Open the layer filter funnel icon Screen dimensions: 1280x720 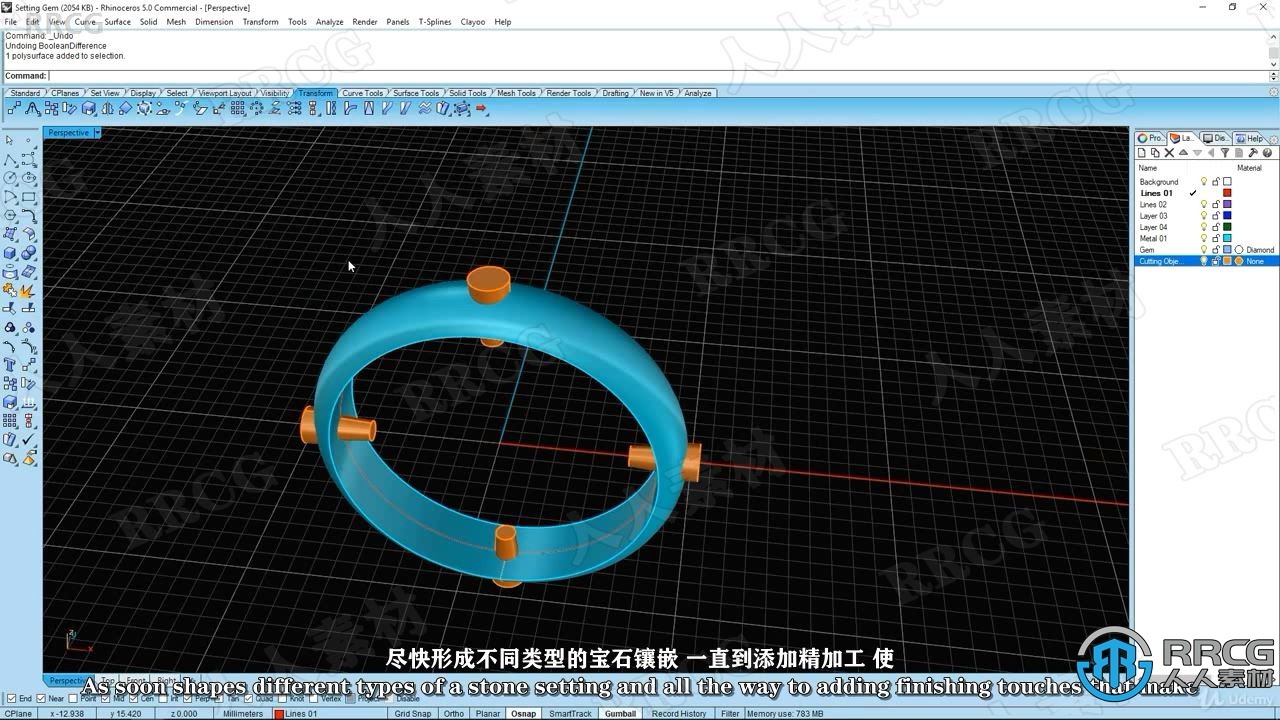coord(1225,153)
